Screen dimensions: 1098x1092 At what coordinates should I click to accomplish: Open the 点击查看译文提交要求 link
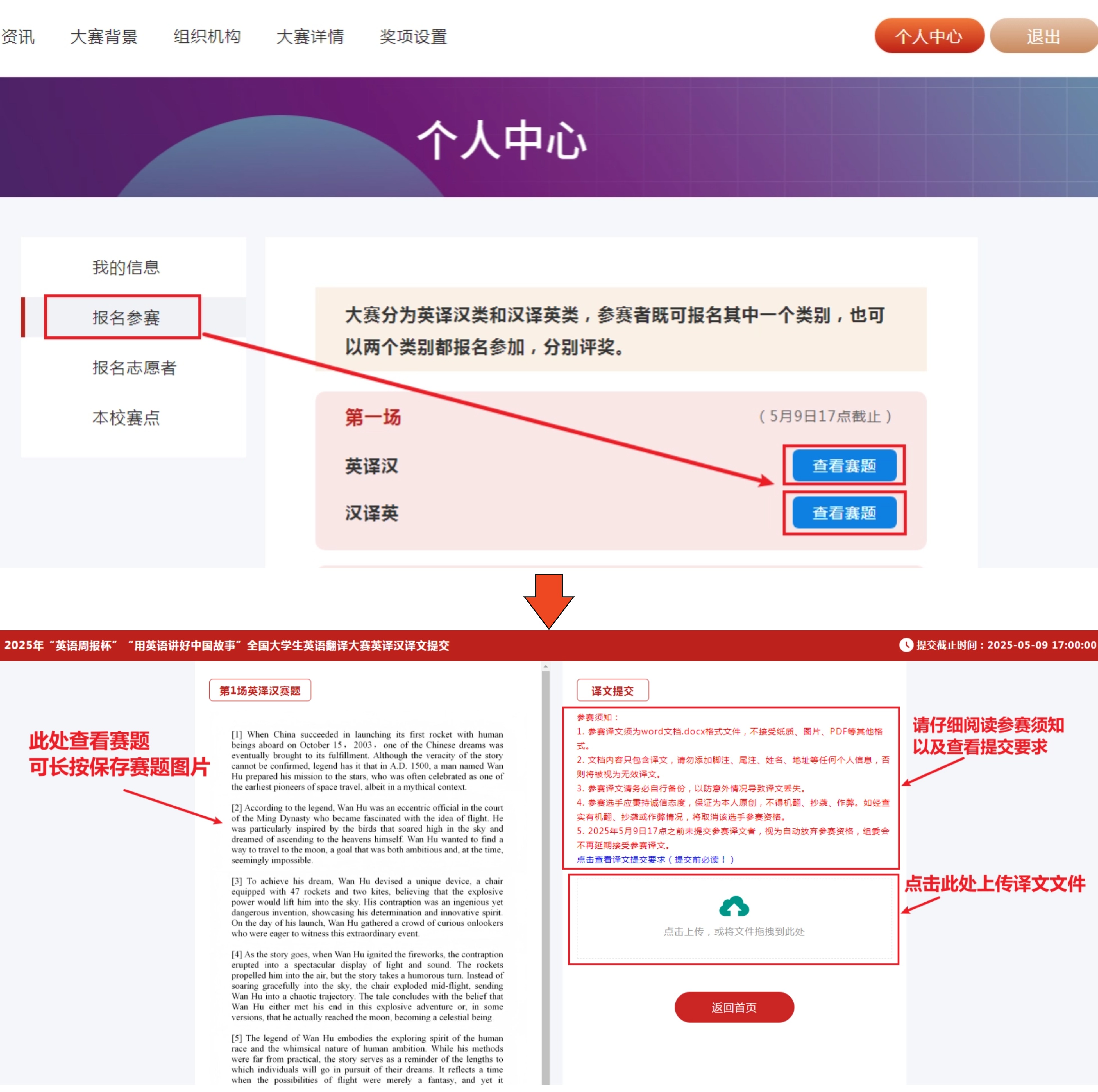point(655,859)
